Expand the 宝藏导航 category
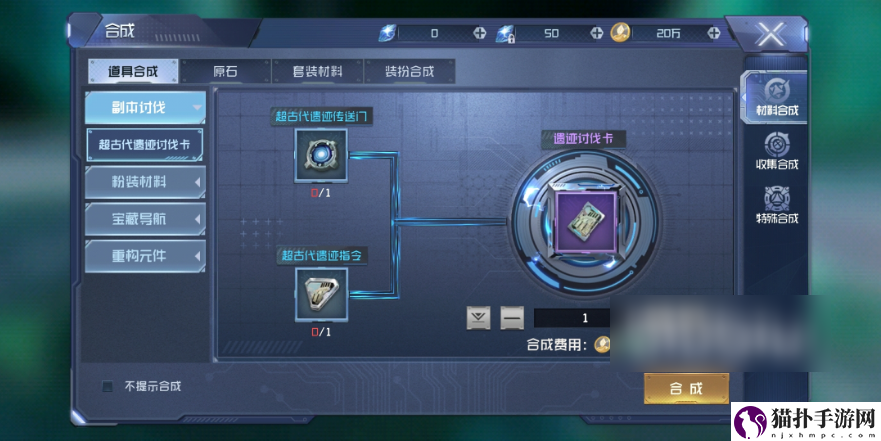881x441 pixels. [145, 219]
